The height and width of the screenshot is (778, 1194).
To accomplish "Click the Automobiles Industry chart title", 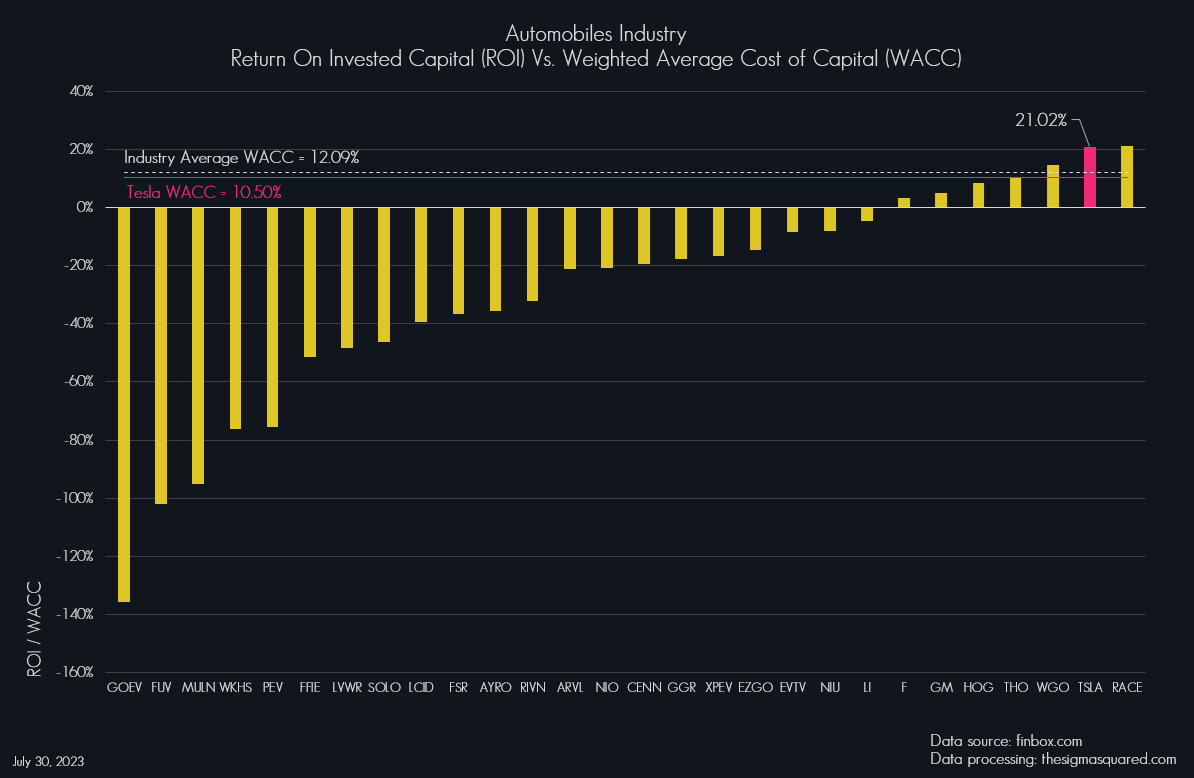I will pos(596,36).
